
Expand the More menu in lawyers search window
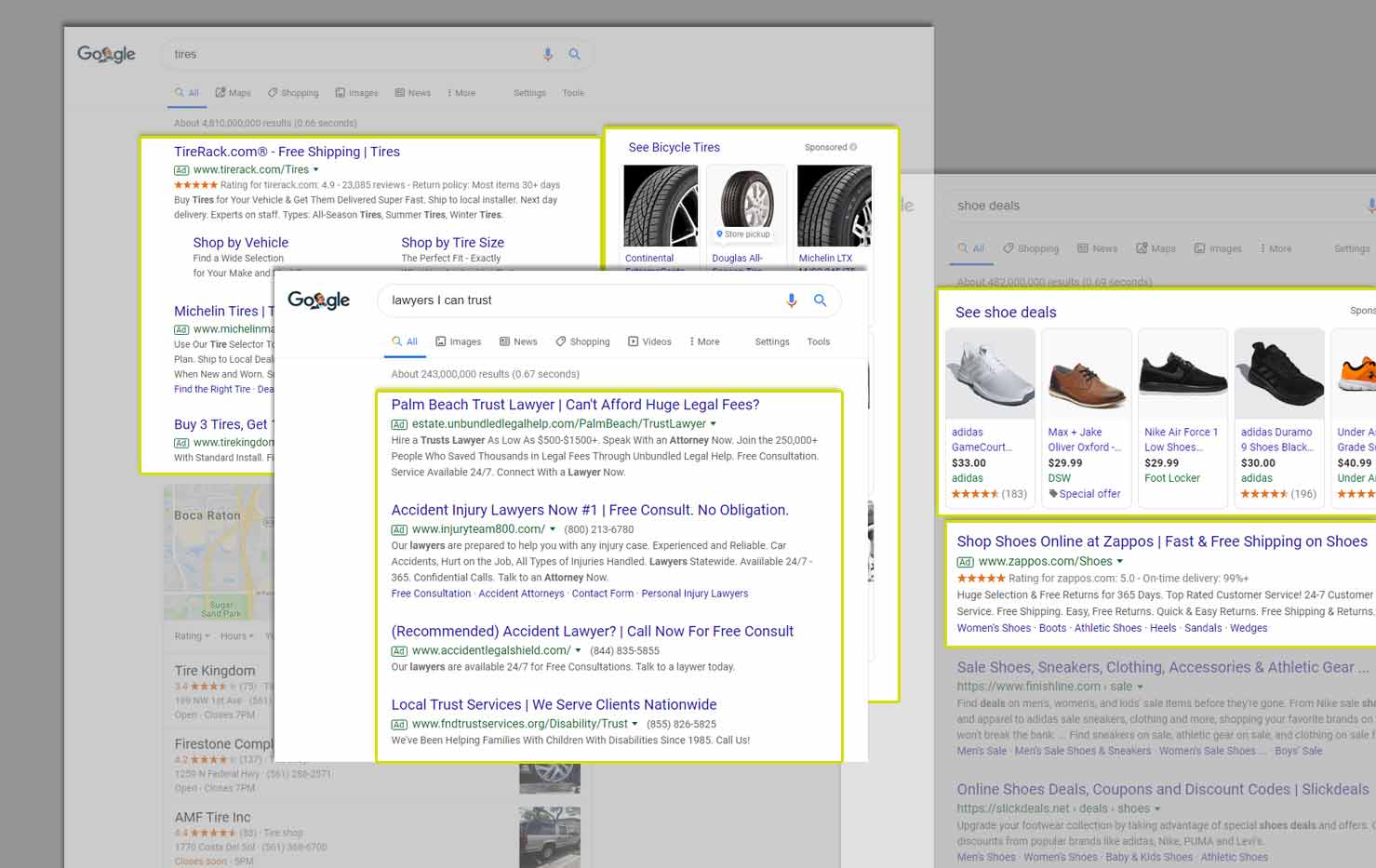tap(704, 341)
